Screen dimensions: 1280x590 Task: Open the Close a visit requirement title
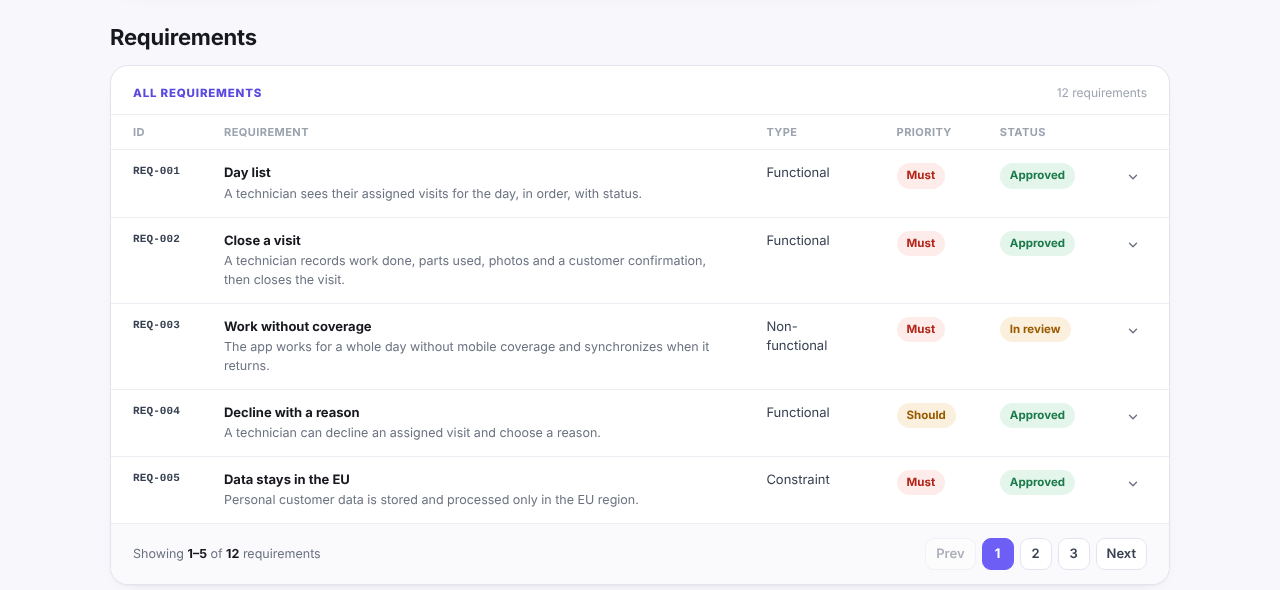click(x=262, y=241)
